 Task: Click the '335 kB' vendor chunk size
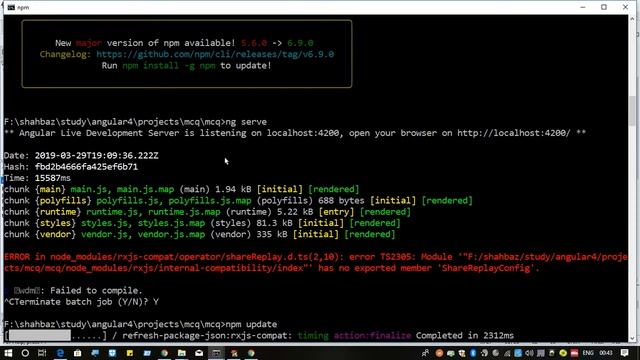pyautogui.click(x=272, y=235)
